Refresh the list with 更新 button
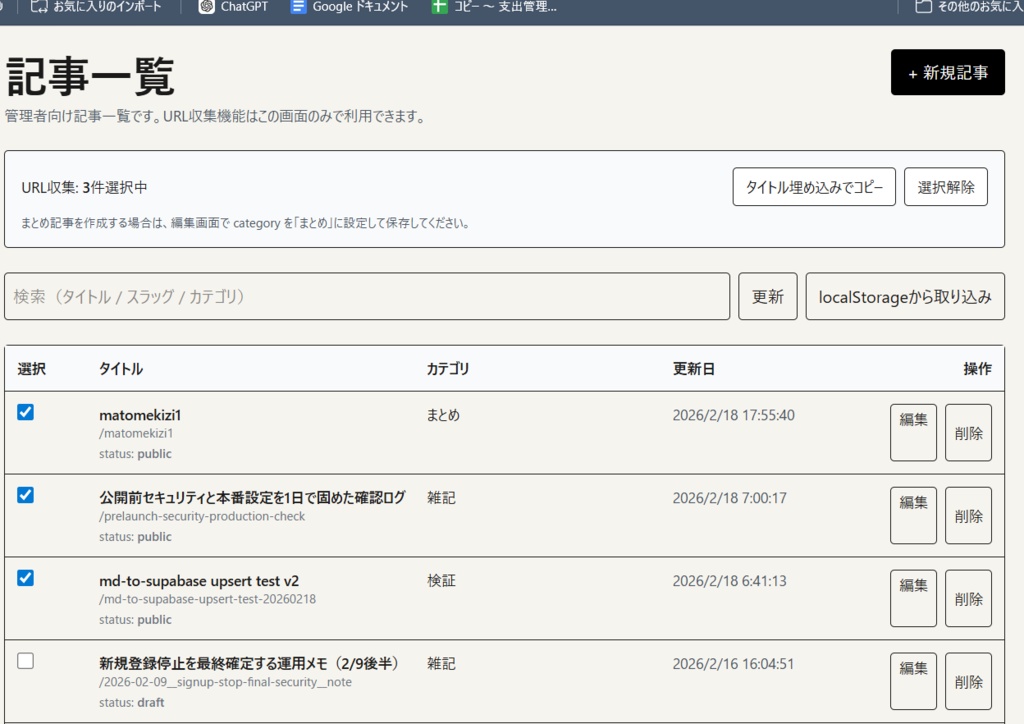1024x724 pixels. pyautogui.click(x=767, y=296)
